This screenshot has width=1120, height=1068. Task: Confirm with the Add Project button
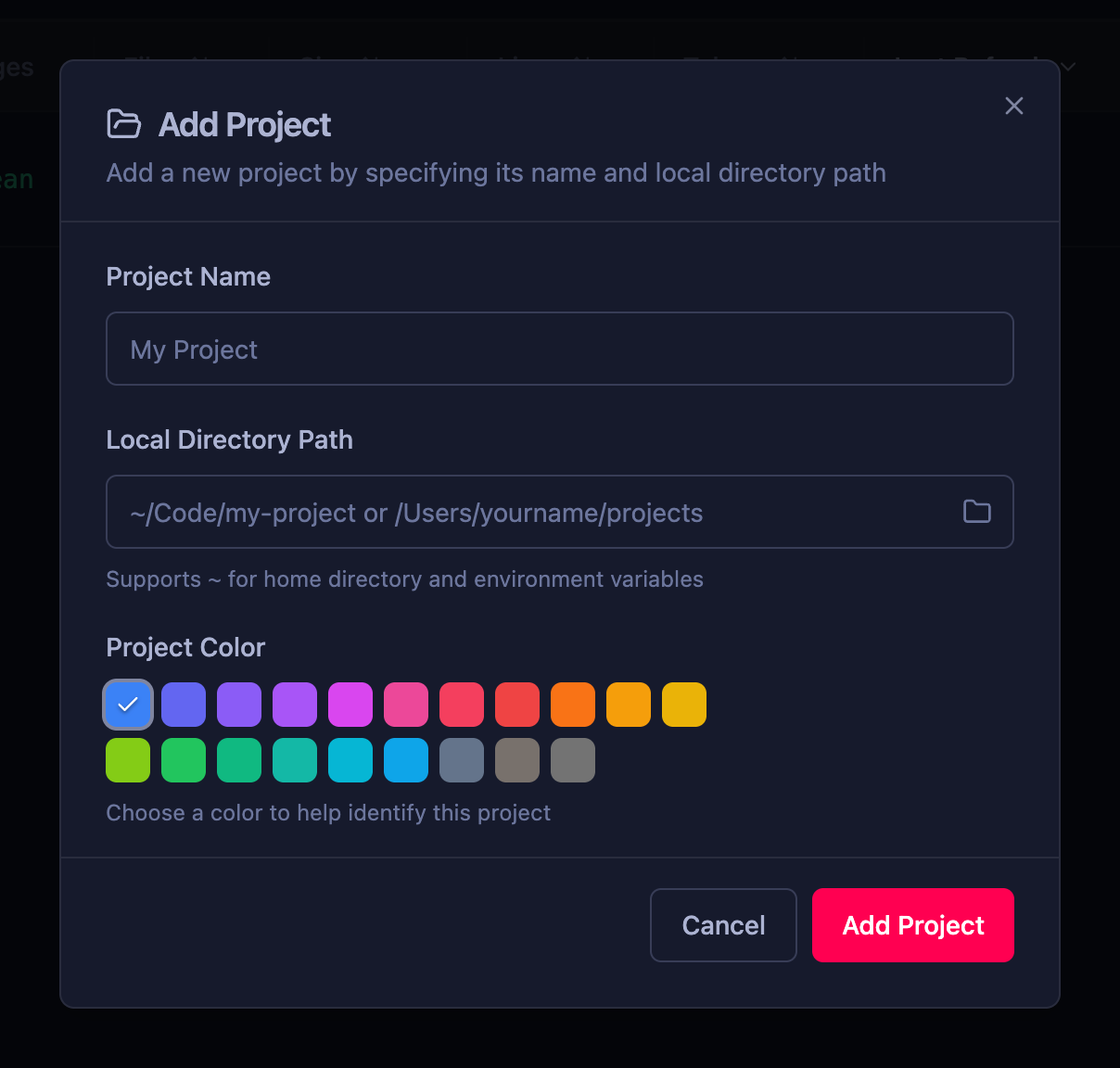(x=912, y=924)
